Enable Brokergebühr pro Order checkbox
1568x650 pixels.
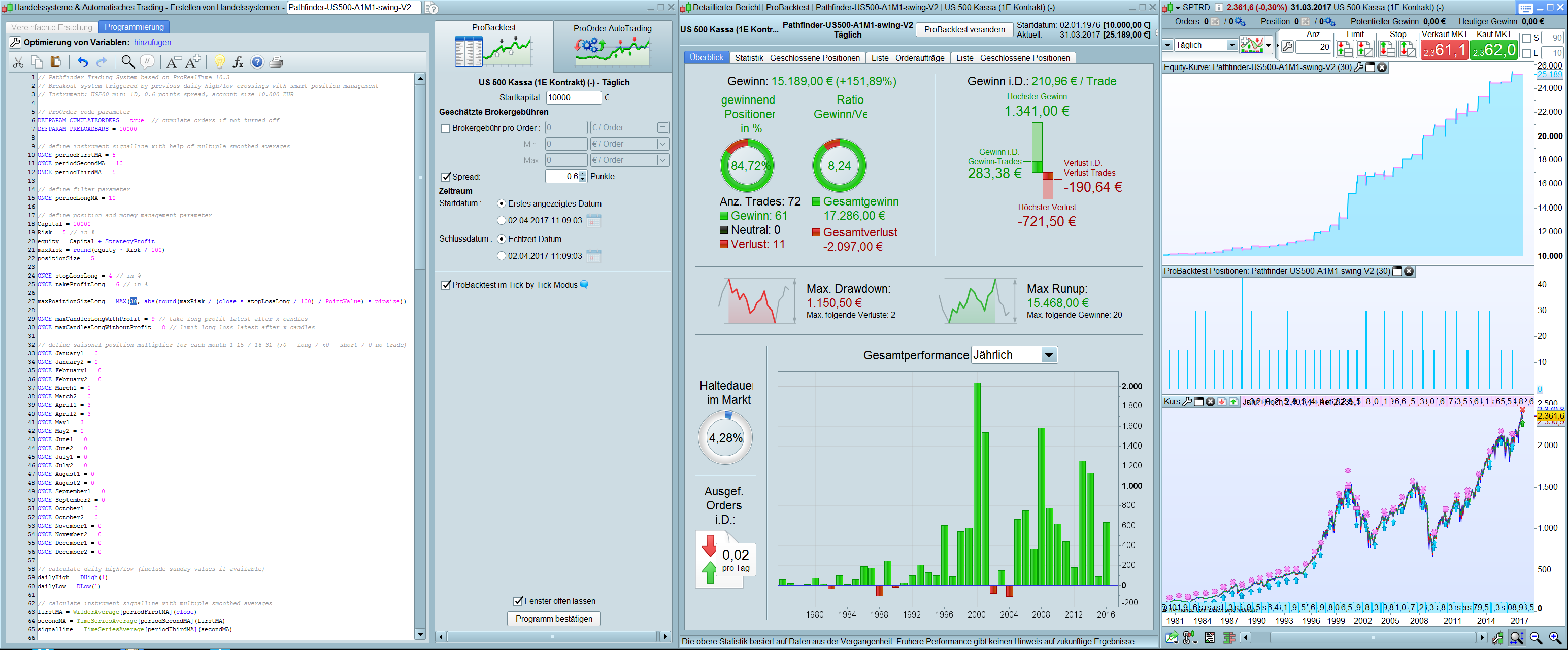click(446, 128)
